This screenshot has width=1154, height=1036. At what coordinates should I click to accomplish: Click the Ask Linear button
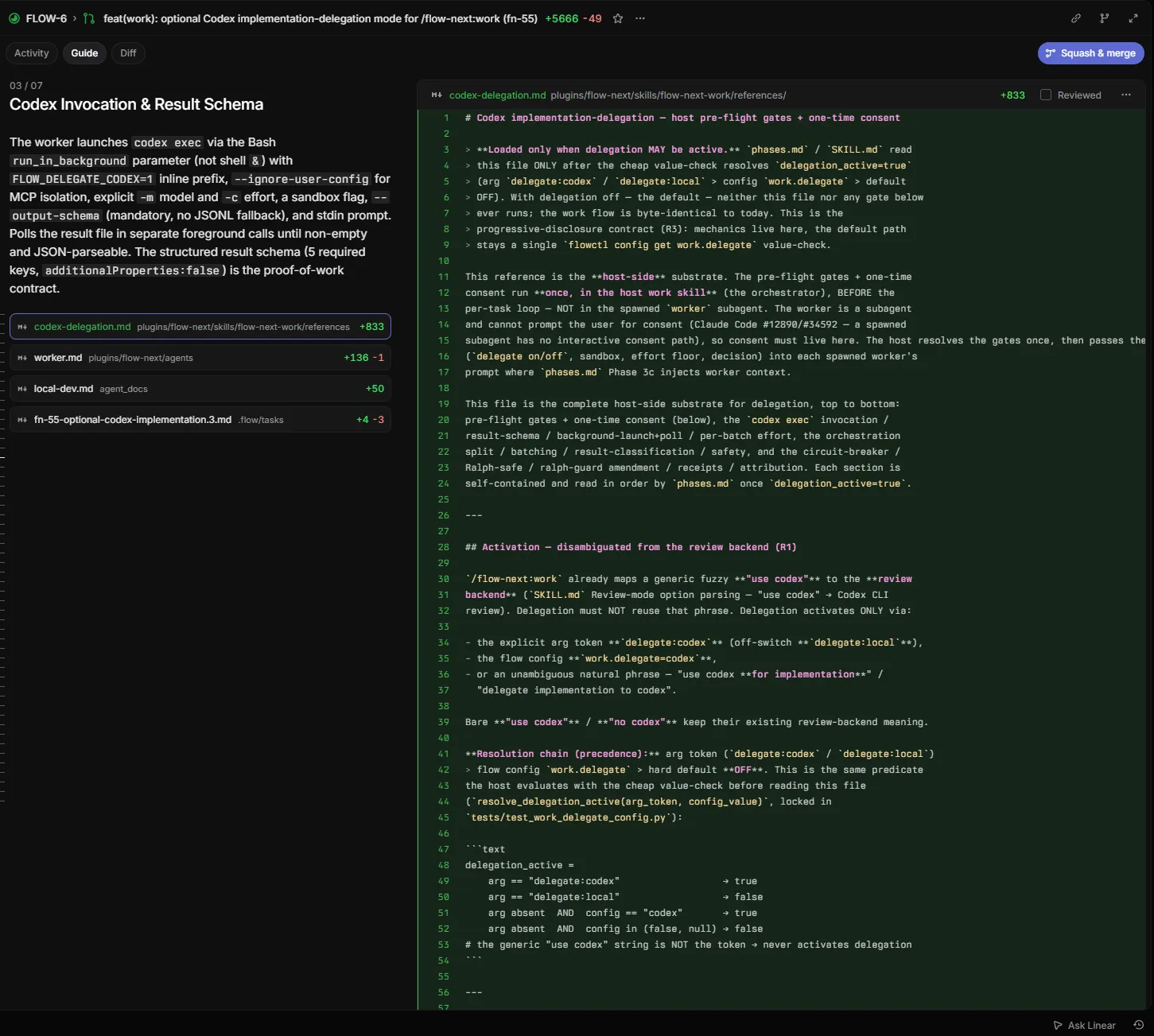(x=1084, y=1025)
